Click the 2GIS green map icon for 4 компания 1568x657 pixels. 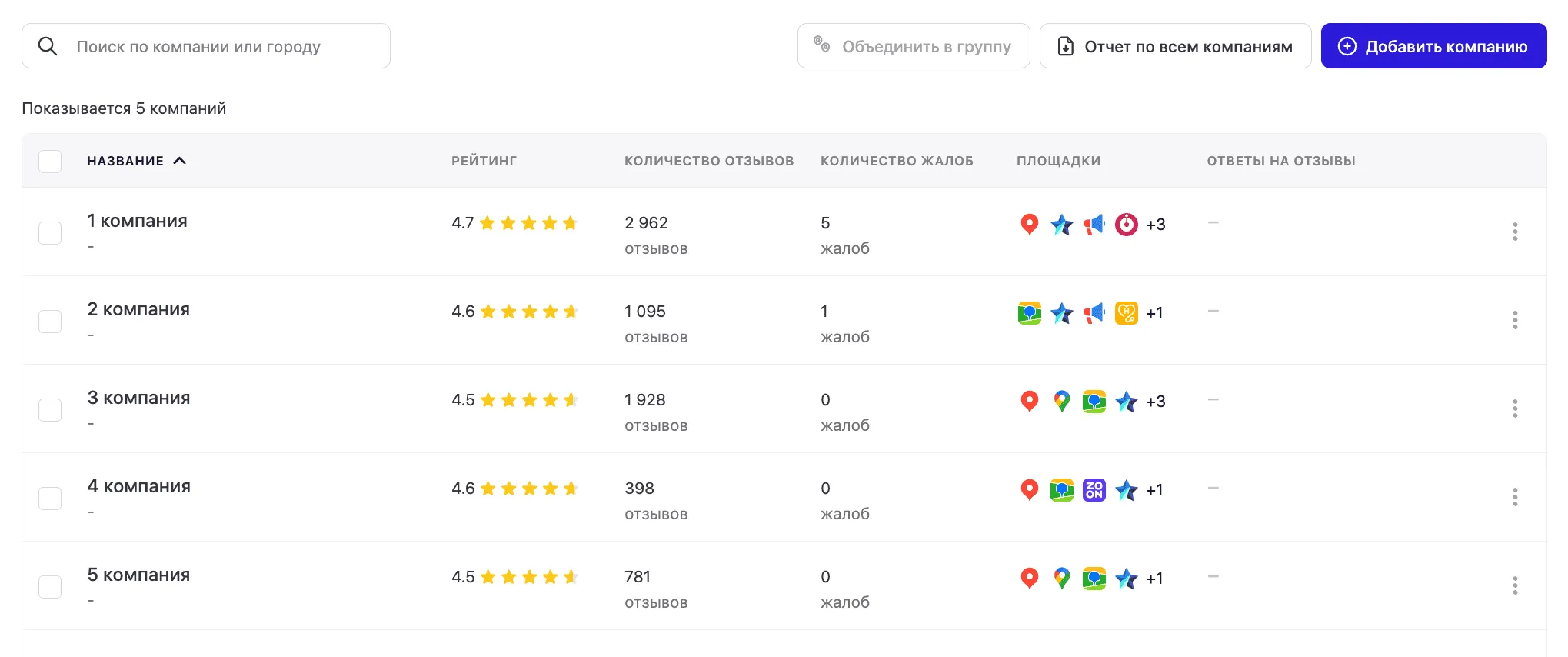pyautogui.click(x=1061, y=490)
